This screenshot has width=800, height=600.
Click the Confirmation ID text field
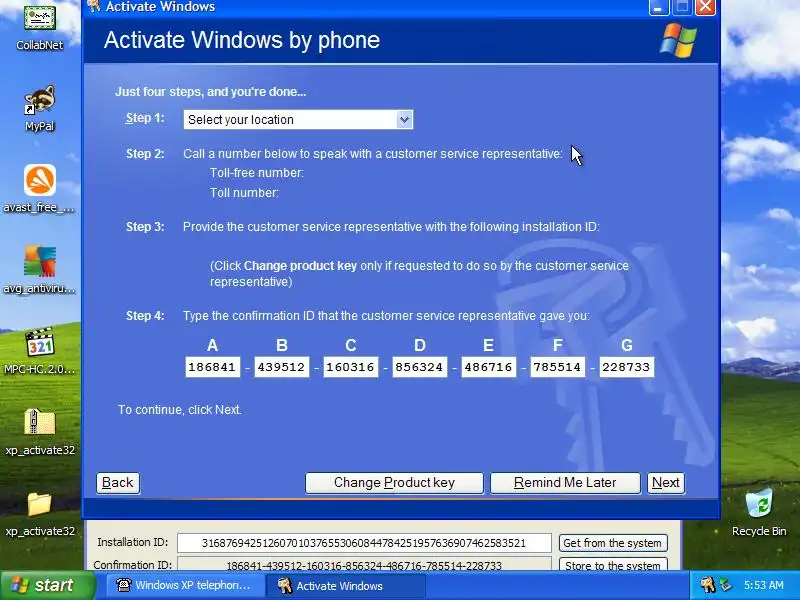[x=364, y=565]
